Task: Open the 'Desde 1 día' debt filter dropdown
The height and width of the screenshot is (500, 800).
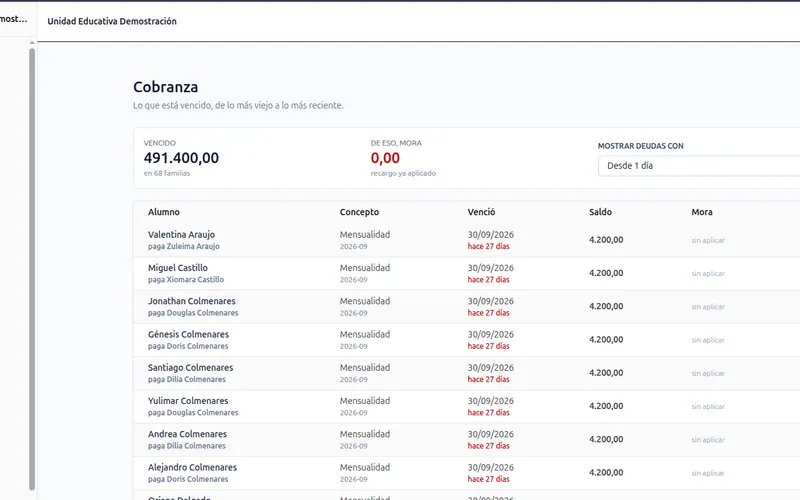Action: (x=699, y=166)
